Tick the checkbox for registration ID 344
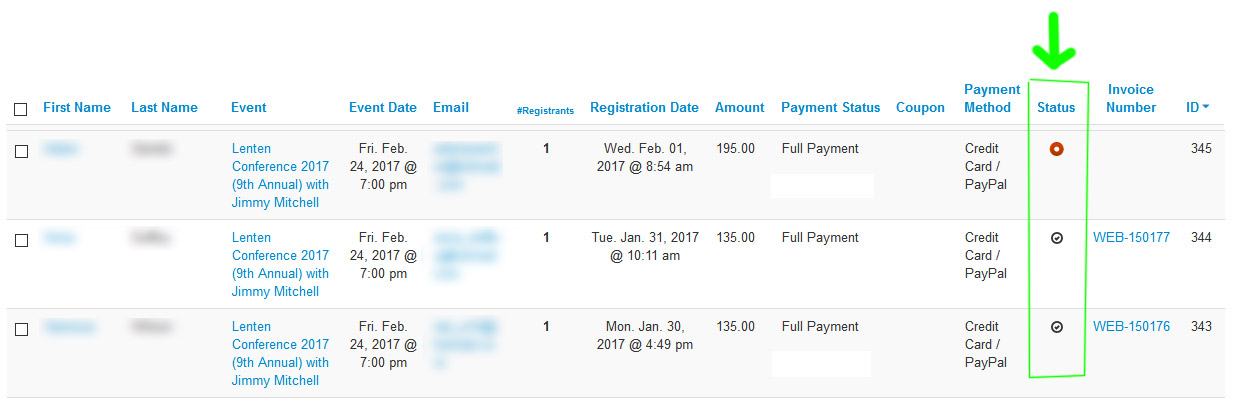 point(21,240)
